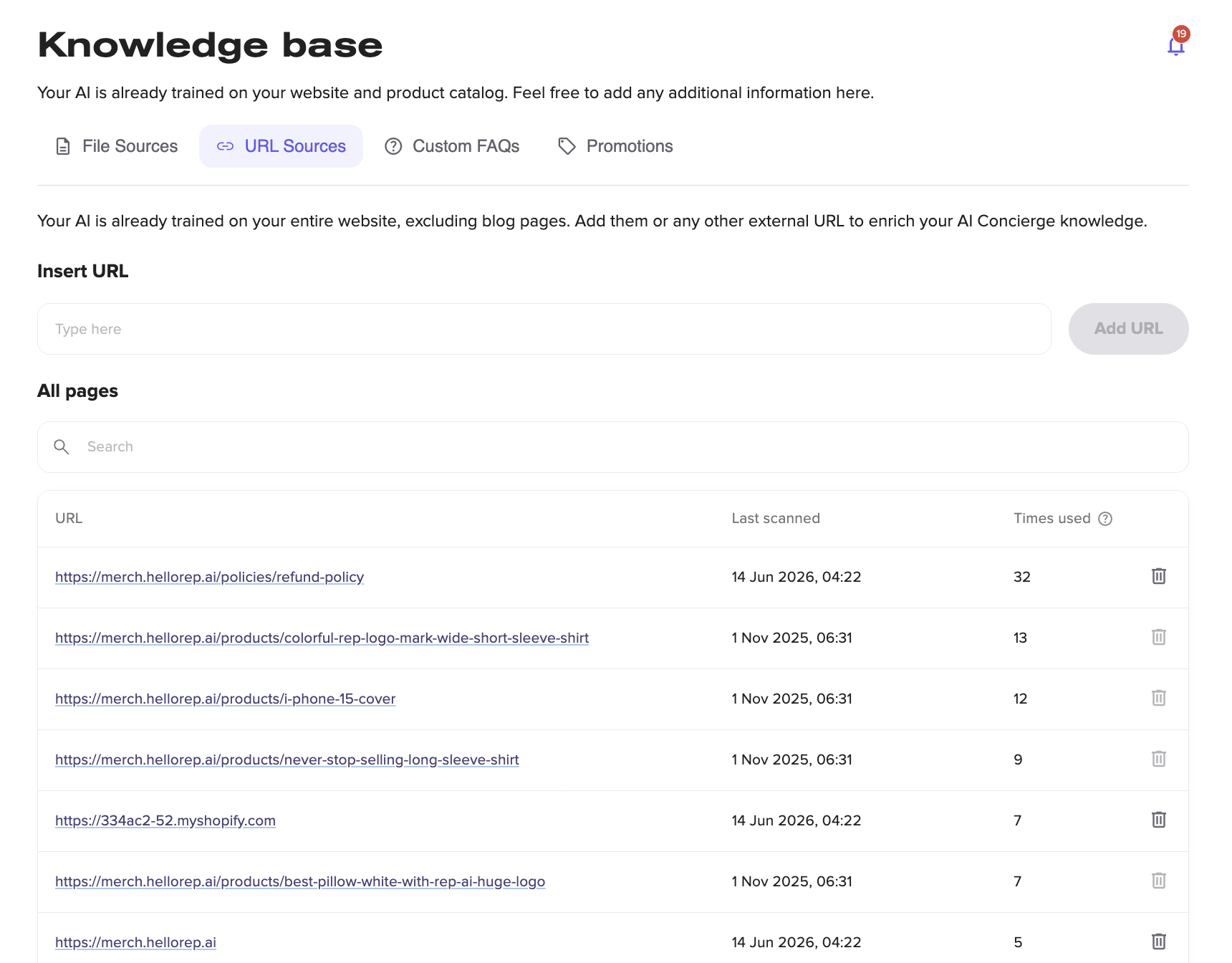Open the i-phone-15-cover product link
The width and height of the screenshot is (1232, 963).
tap(225, 699)
